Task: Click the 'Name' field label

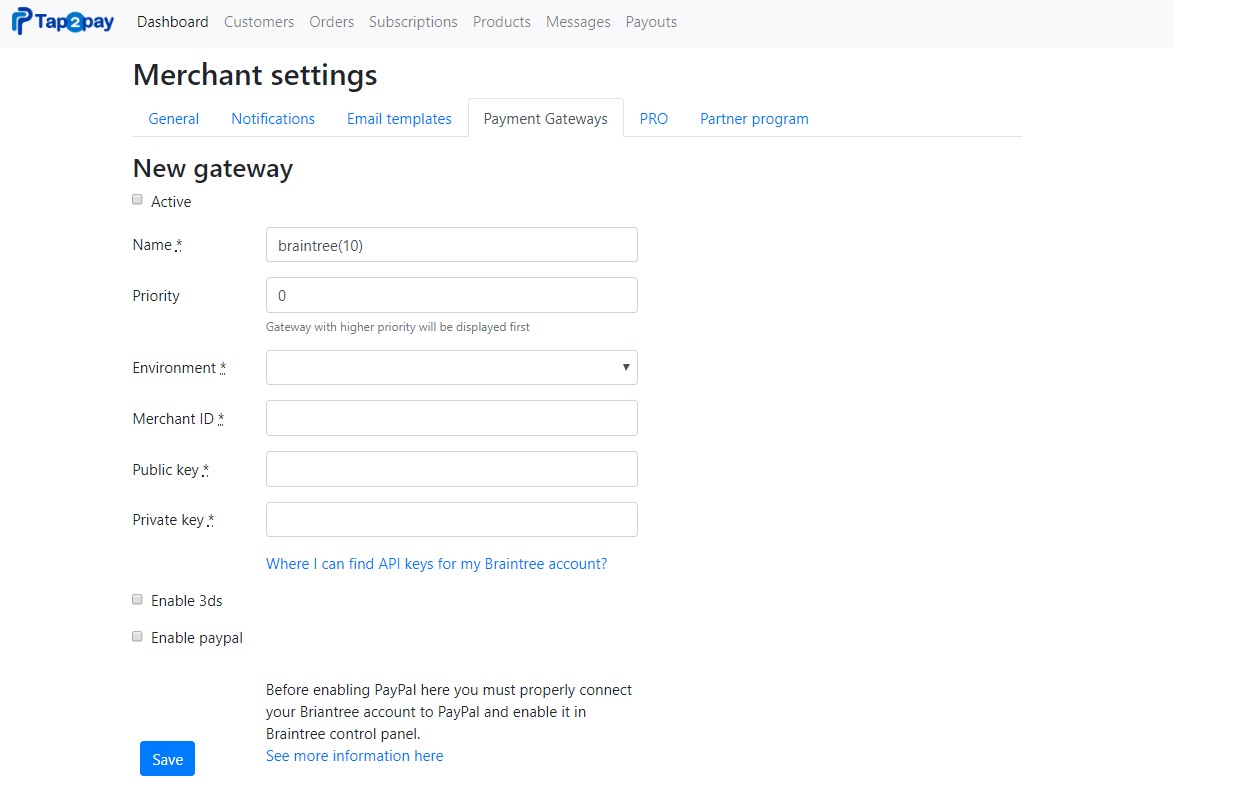Action: tap(157, 245)
